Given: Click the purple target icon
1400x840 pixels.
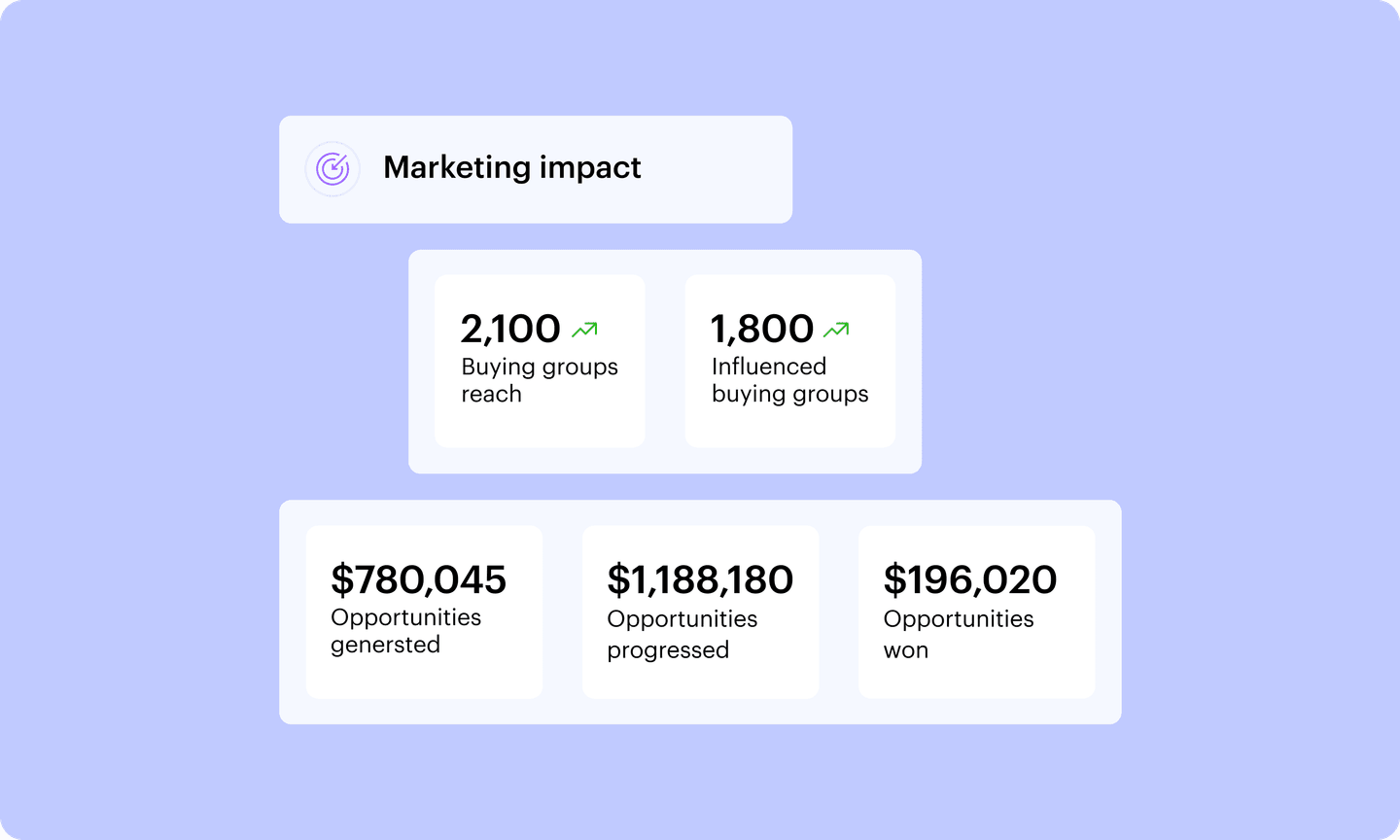Looking at the screenshot, I should [x=332, y=168].
